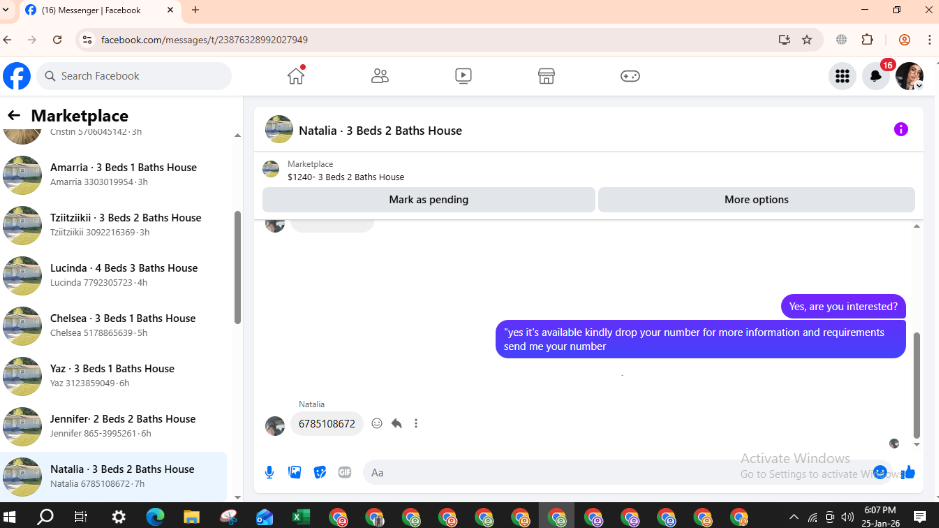Reload the page
The image size is (939, 528).
pos(57,40)
